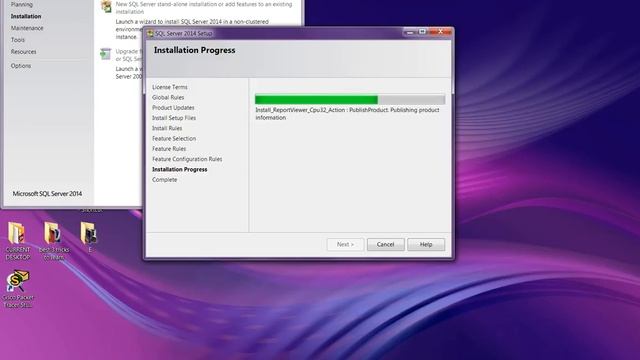640x360 pixels.
Task: Click SQL Server 2014 Setup title icon
Action: (150, 33)
